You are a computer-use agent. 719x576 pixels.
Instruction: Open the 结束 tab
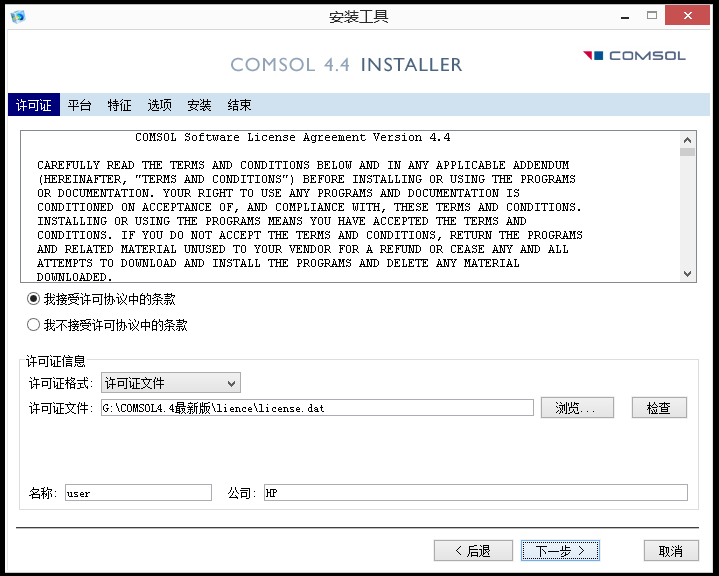tap(239, 105)
